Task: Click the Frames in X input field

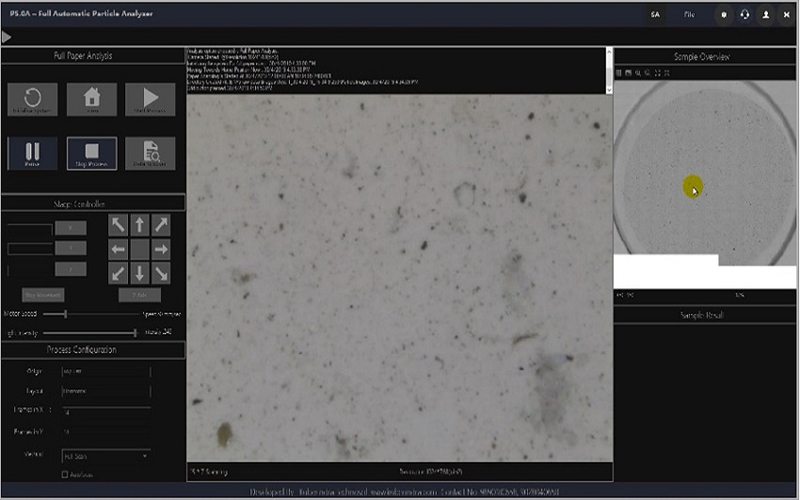Action: [x=106, y=412]
